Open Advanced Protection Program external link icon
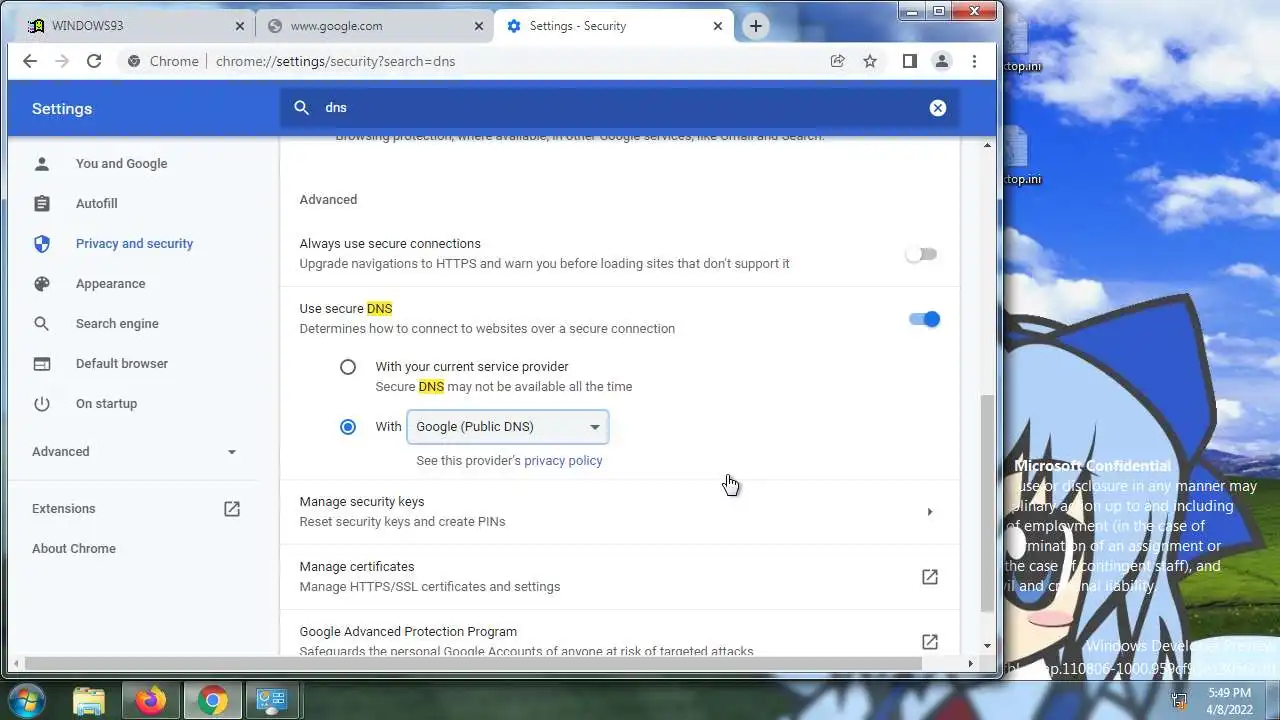Image resolution: width=1280 pixels, height=720 pixels. coord(930,642)
